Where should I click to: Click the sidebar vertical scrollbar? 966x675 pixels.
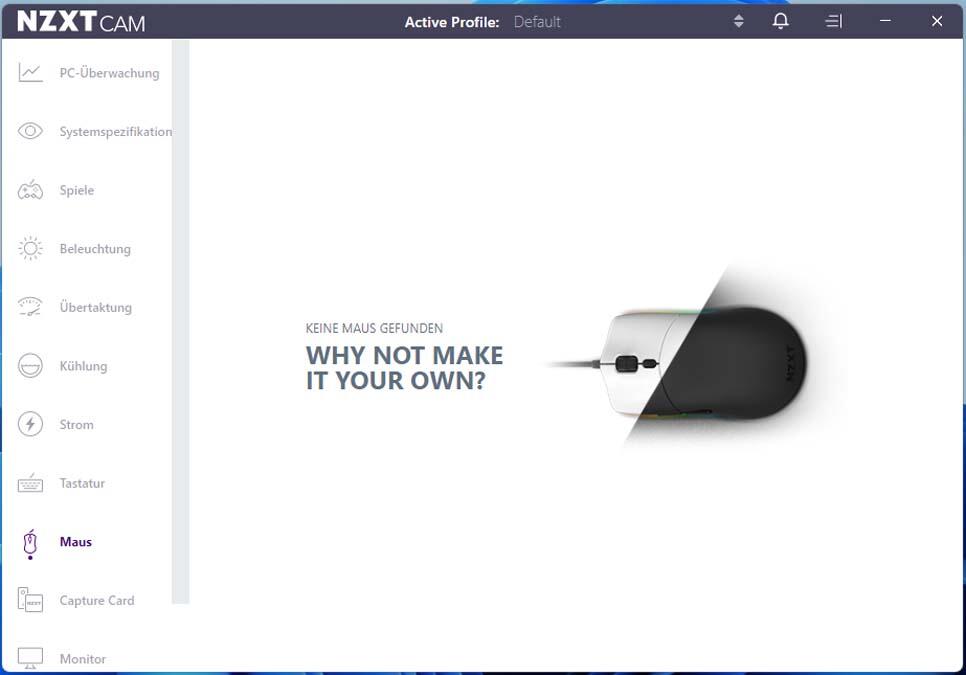(181, 321)
